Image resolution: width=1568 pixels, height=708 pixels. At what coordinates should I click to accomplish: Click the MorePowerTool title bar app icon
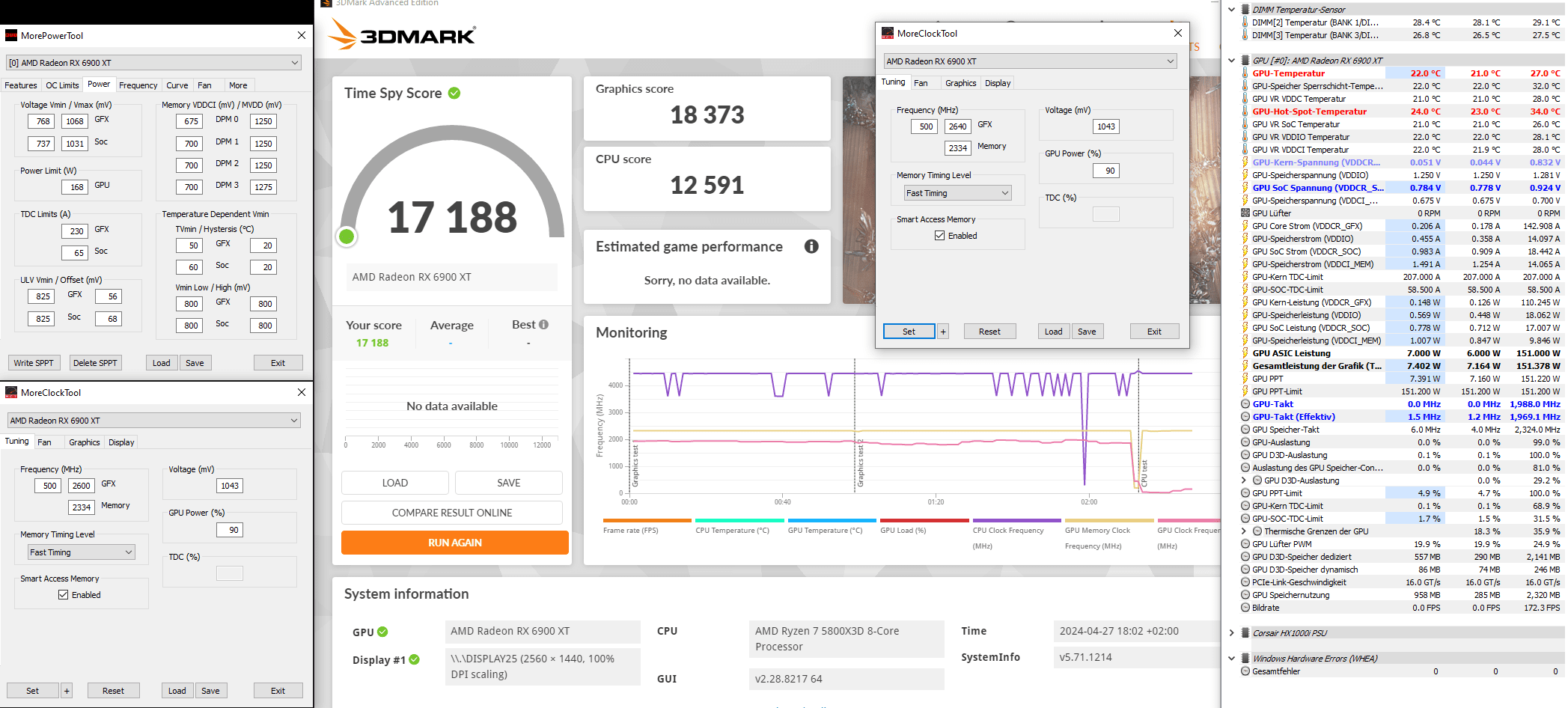(11, 35)
